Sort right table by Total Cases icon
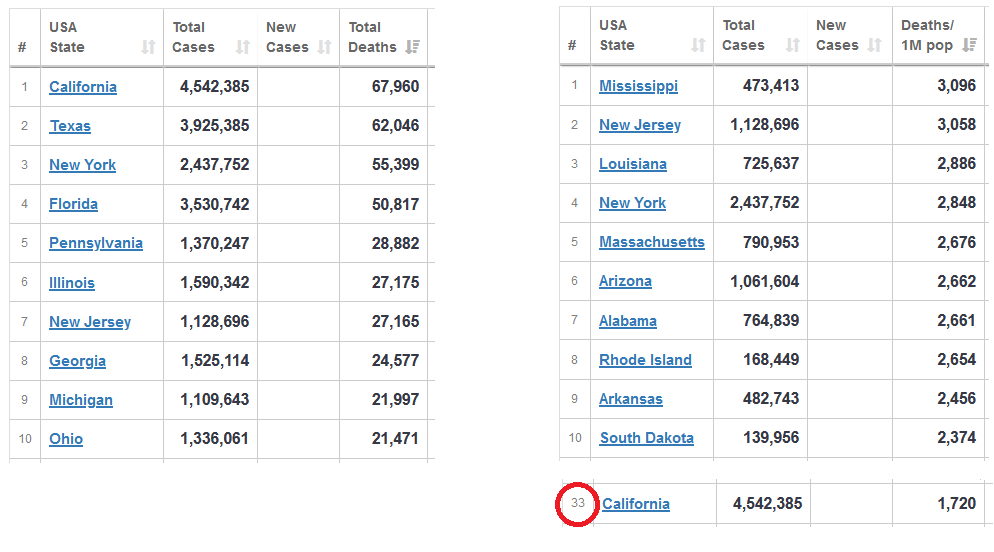The height and width of the screenshot is (552, 994). tap(792, 45)
